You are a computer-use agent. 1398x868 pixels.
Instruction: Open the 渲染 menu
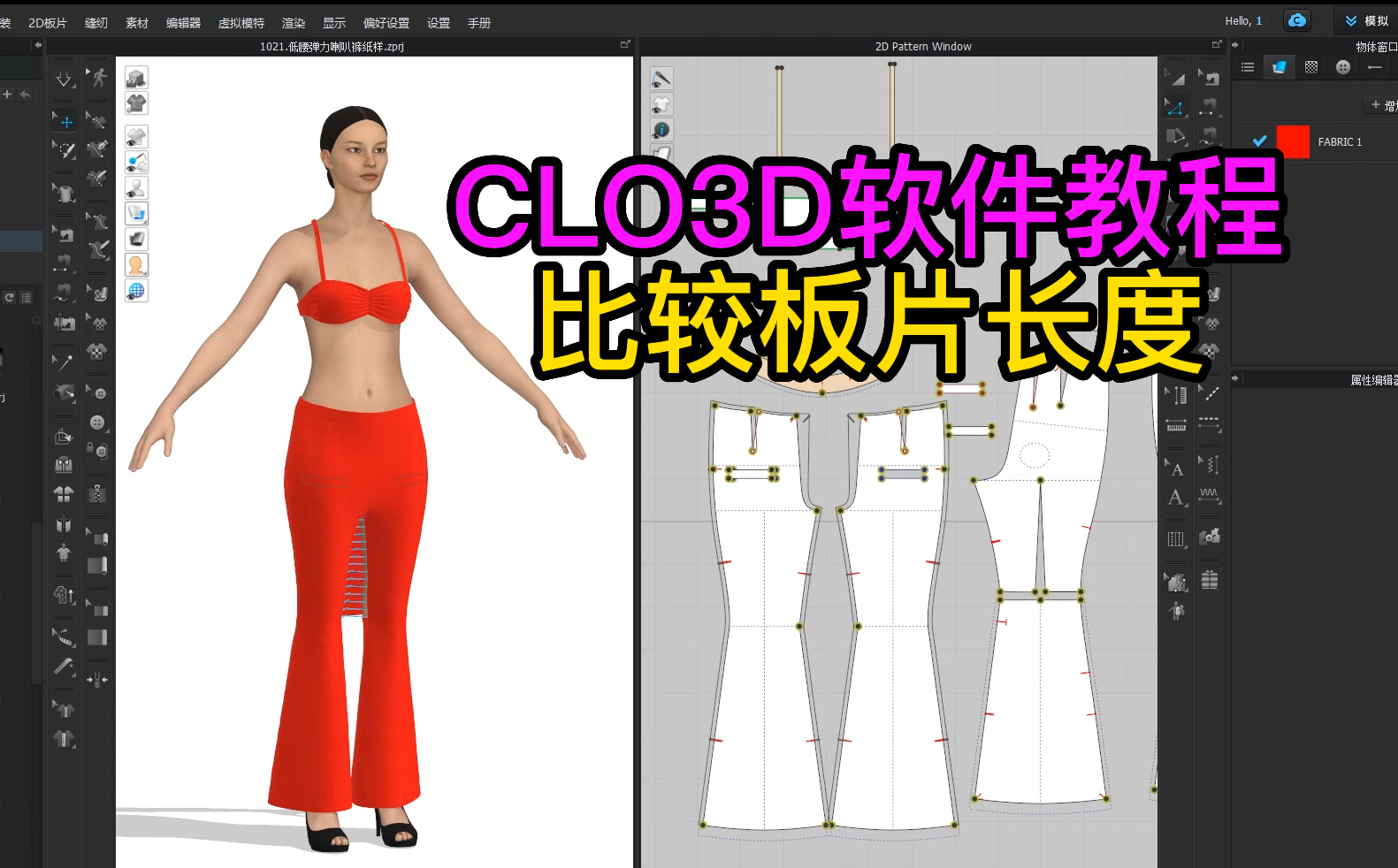click(x=294, y=23)
